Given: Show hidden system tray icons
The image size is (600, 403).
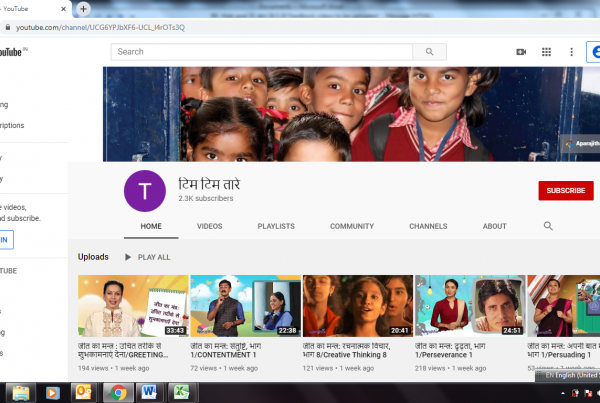Looking at the screenshot, I should point(562,393).
